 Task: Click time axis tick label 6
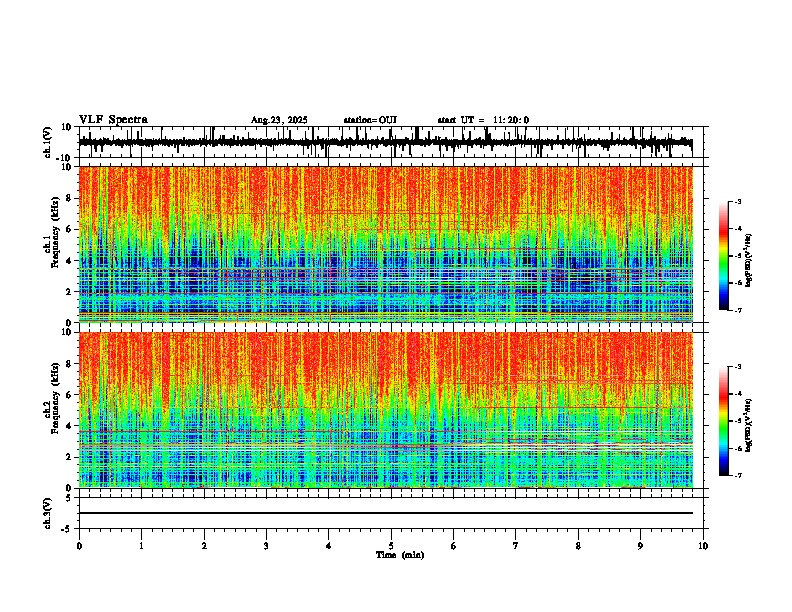[454, 546]
